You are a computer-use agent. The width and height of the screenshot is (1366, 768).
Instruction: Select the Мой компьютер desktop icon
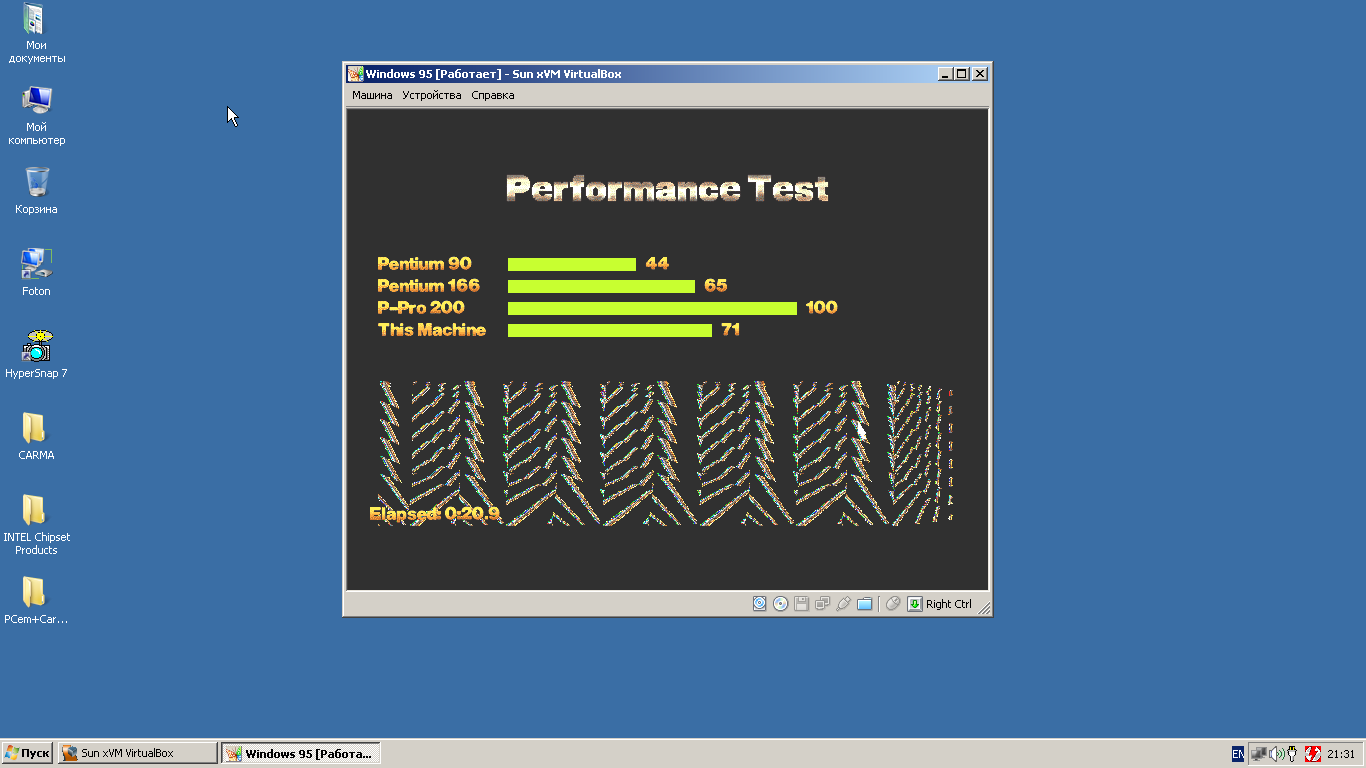coord(36,116)
